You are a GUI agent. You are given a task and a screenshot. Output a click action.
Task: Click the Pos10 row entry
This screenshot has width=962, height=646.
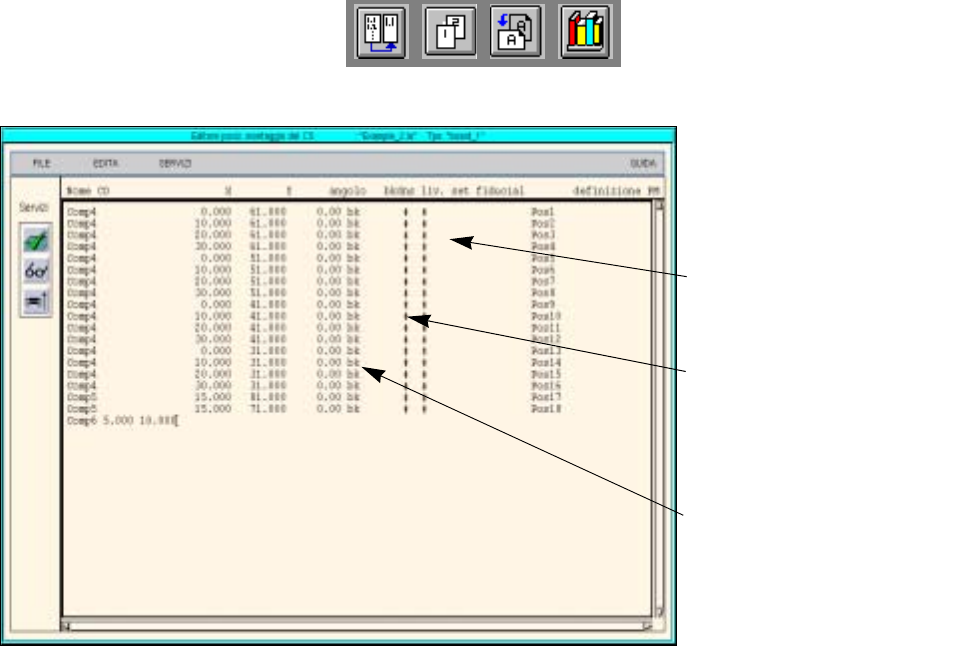click(313, 317)
